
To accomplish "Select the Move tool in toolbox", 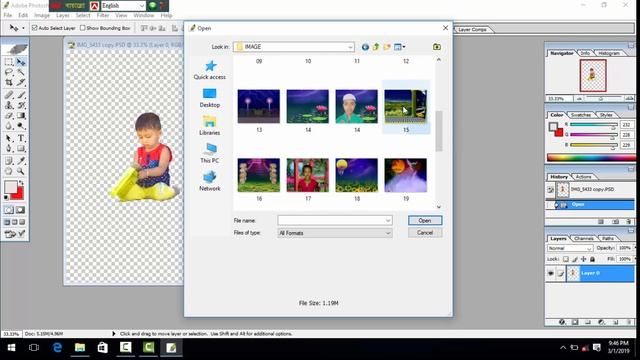I will (x=21, y=62).
